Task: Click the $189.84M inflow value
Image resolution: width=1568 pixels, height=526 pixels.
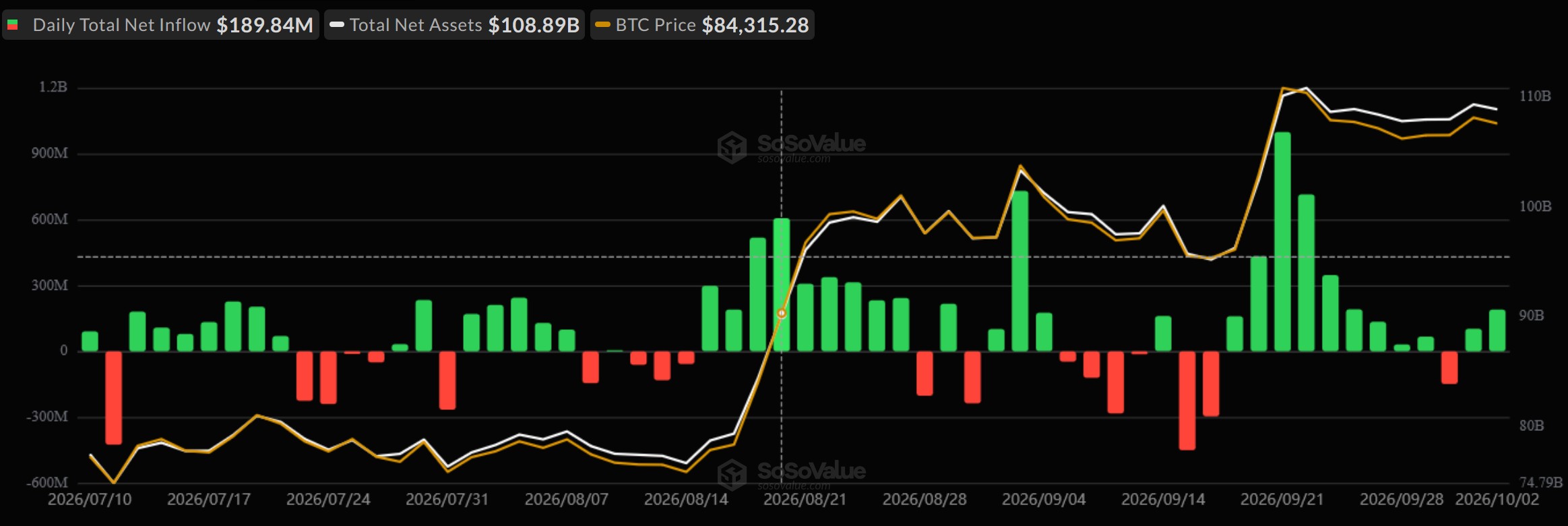Action: point(265,25)
